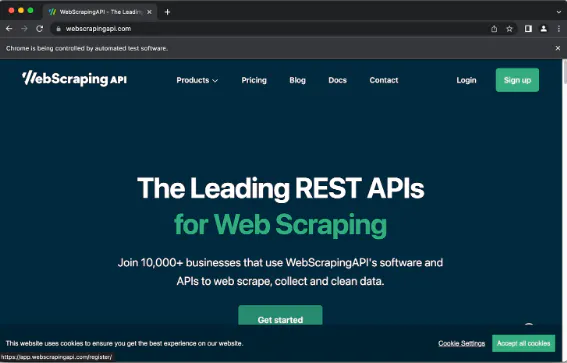The image size is (567, 363).
Task: Accept all cookies
Action: tap(523, 343)
